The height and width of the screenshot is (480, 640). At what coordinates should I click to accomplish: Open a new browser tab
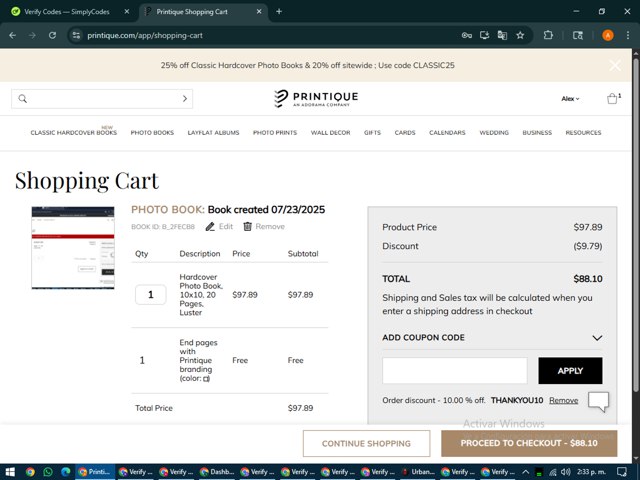(x=279, y=11)
